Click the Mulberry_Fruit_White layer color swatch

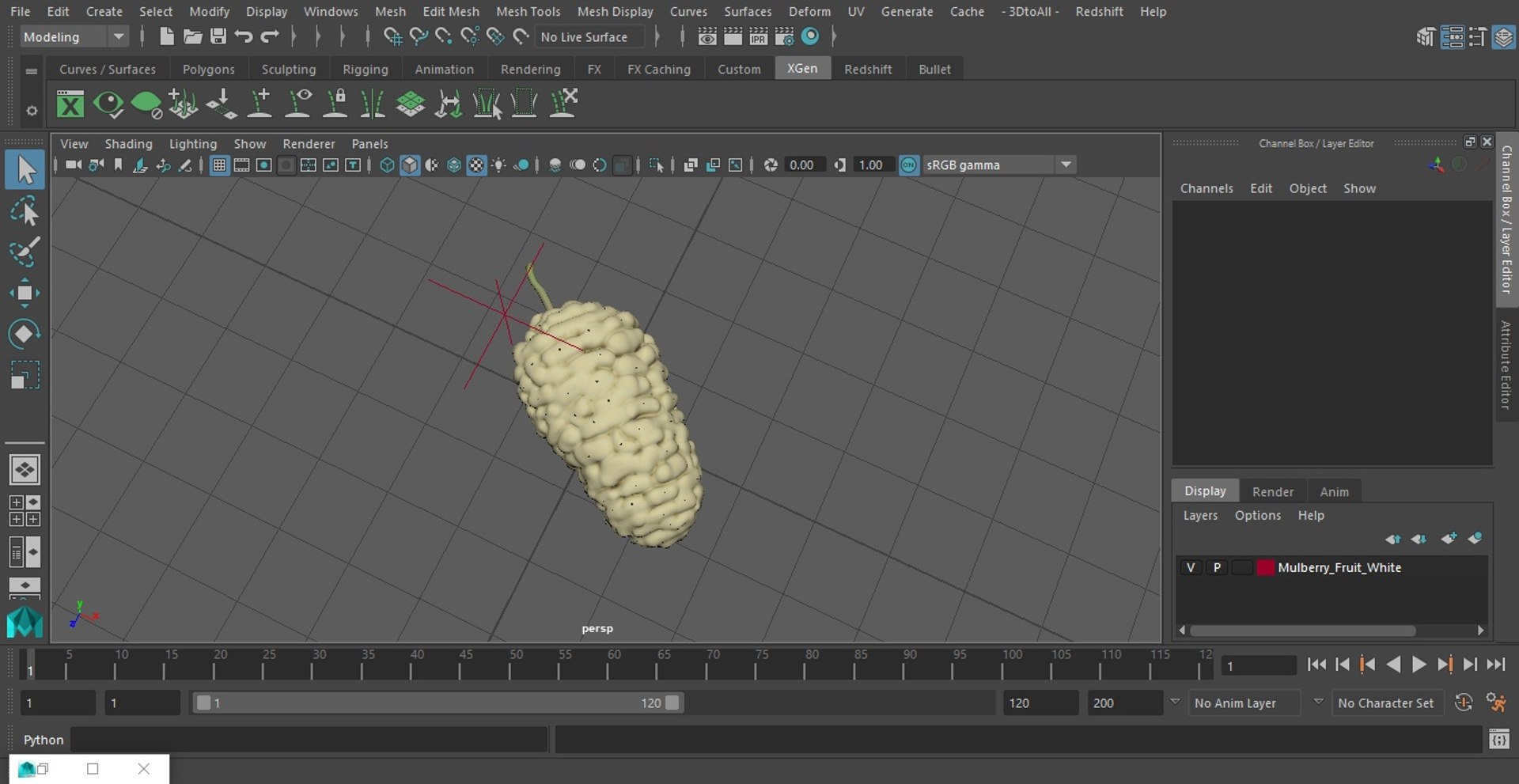pos(1265,567)
